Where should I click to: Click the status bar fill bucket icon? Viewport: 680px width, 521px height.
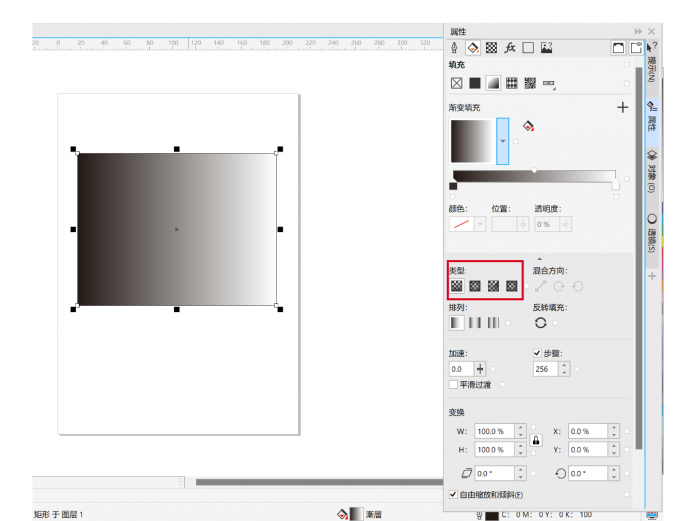342,514
